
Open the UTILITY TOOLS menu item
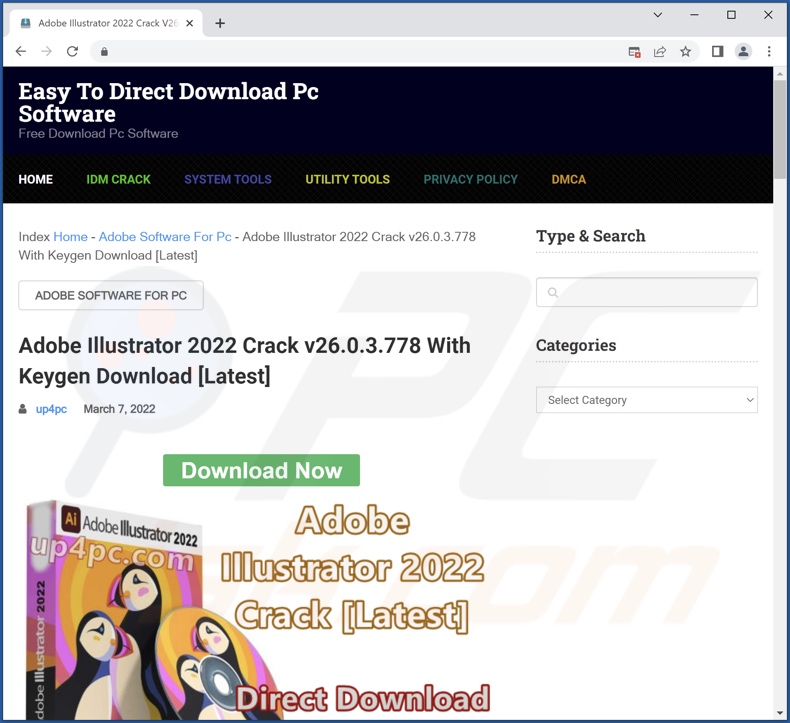tap(348, 179)
